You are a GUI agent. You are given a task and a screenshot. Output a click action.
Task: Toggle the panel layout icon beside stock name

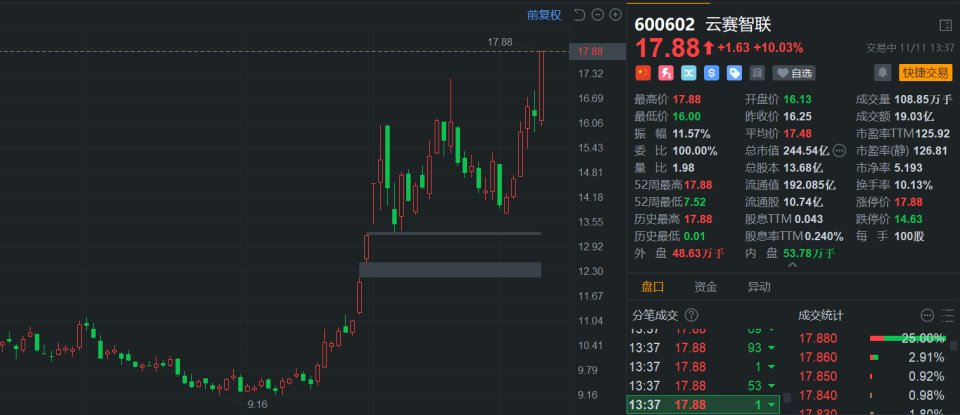tap(946, 25)
